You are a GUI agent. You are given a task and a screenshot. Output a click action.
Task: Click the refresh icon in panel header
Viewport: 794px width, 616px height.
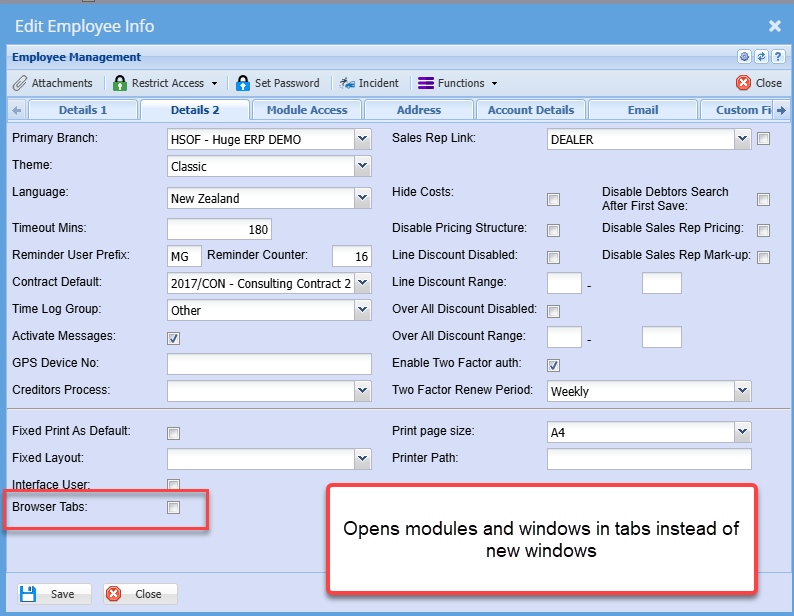point(761,57)
